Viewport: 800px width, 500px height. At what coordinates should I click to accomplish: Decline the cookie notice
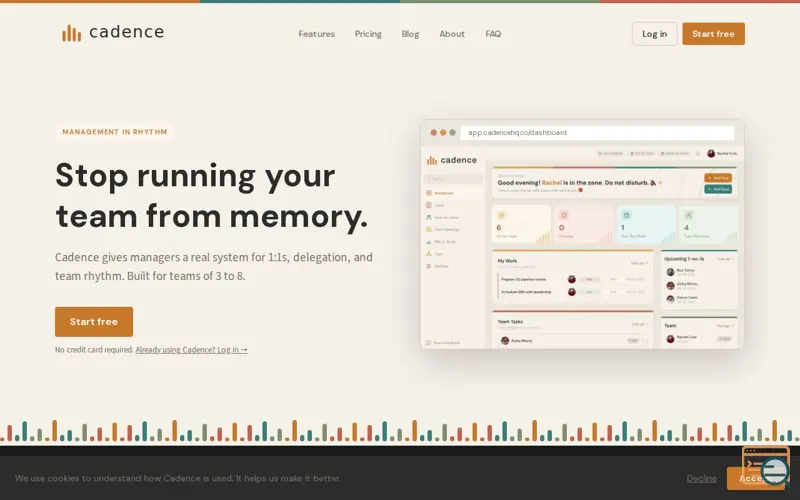(x=701, y=478)
